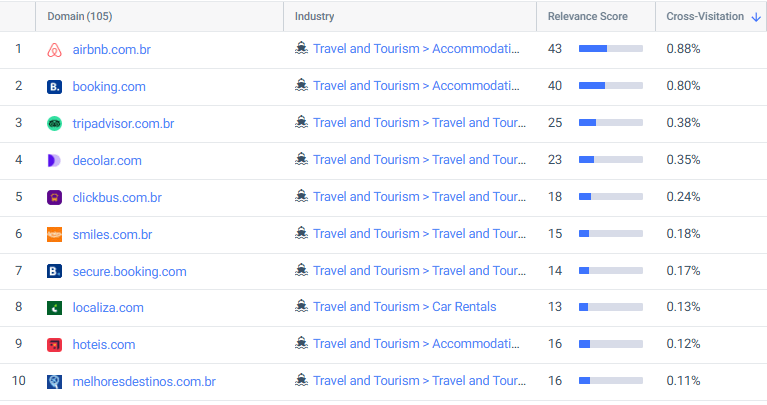Open the airbnb.com.br domain link

[x=112, y=49]
